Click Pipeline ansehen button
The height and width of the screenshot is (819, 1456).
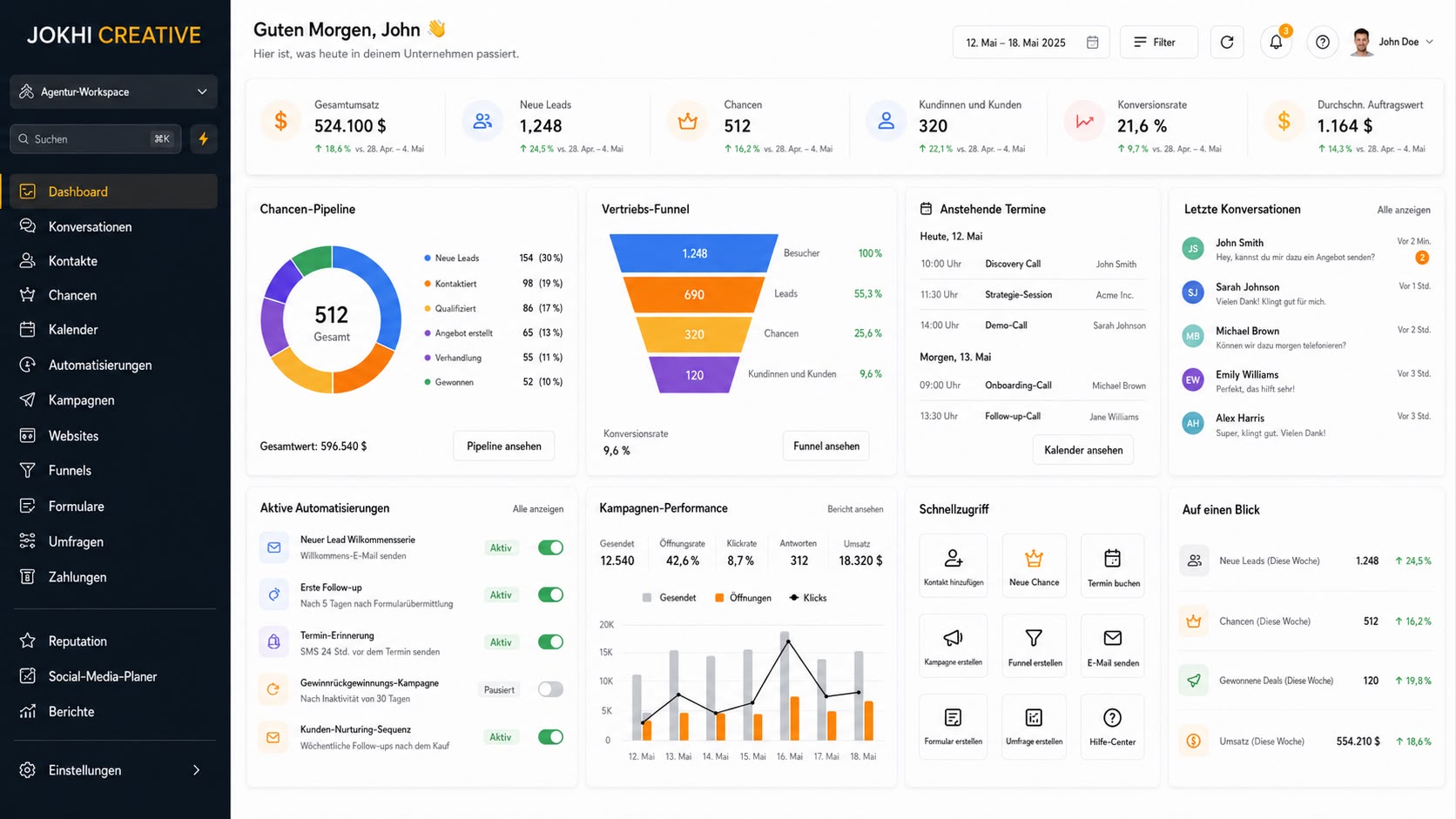tap(503, 446)
